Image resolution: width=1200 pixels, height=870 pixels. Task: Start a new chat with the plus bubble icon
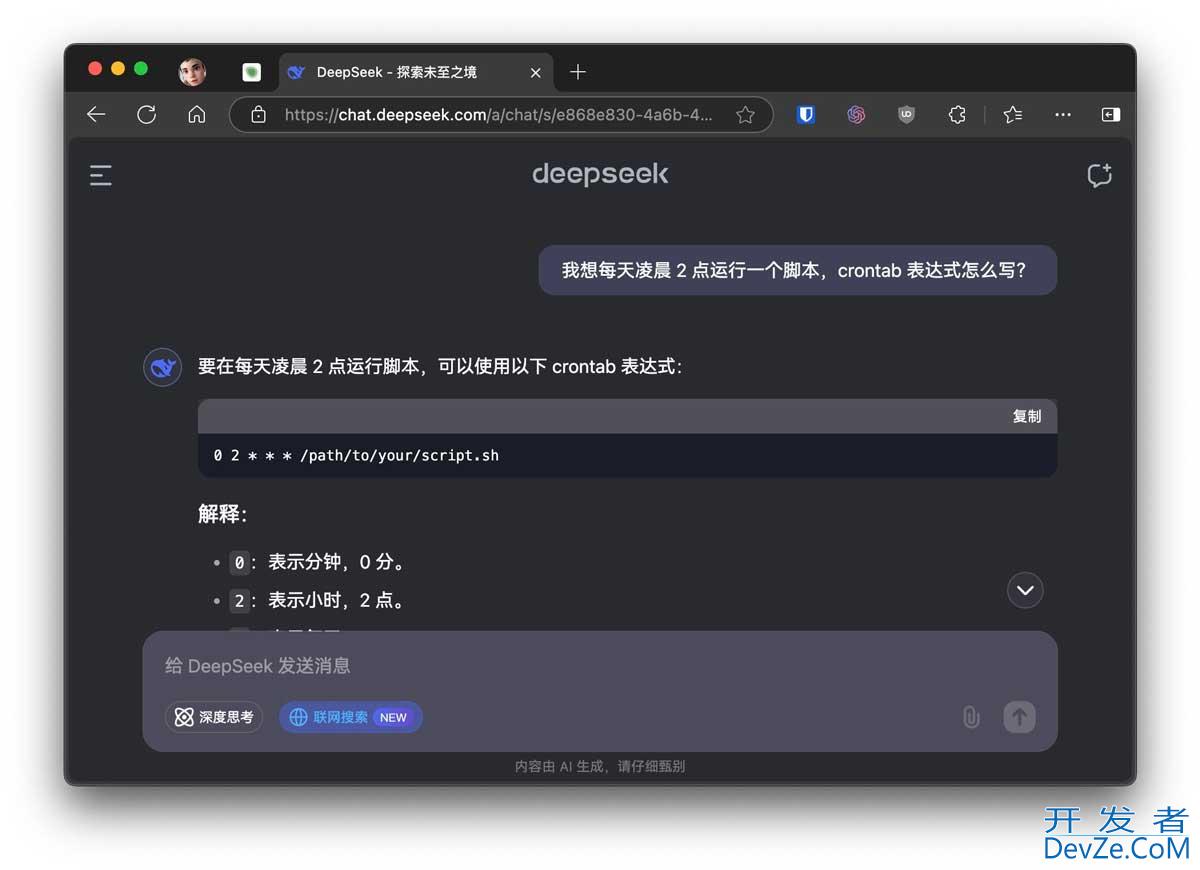[x=1099, y=176]
